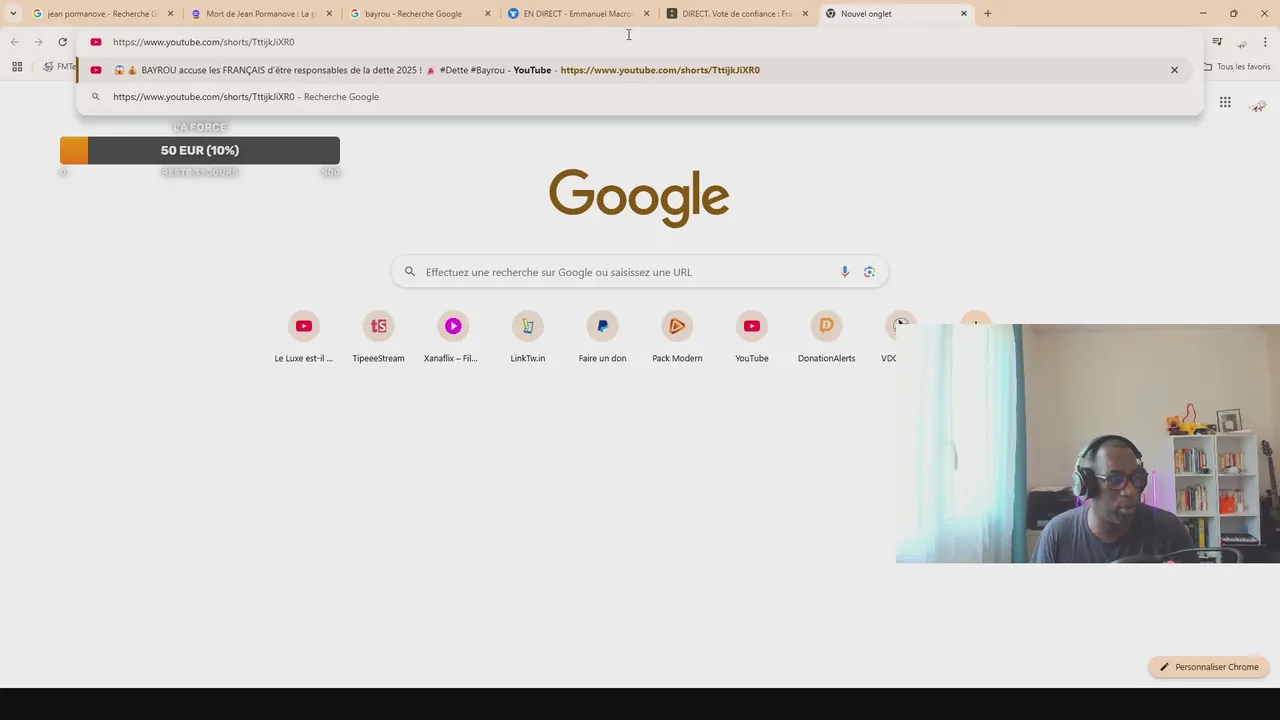The height and width of the screenshot is (720, 1280).
Task: Open the VDC shortcut tile
Action: (x=890, y=336)
